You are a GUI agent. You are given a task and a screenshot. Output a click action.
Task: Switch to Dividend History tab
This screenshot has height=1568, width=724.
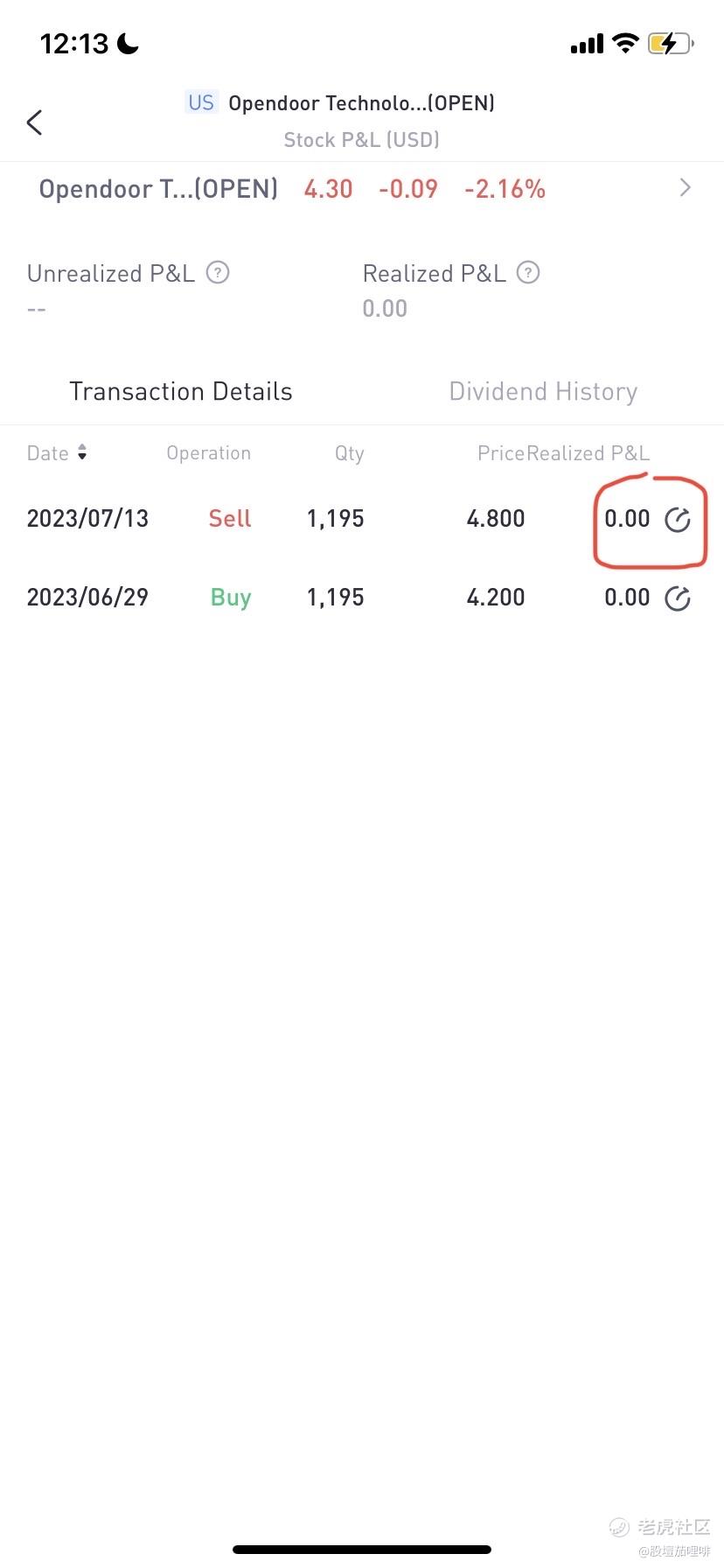[543, 392]
